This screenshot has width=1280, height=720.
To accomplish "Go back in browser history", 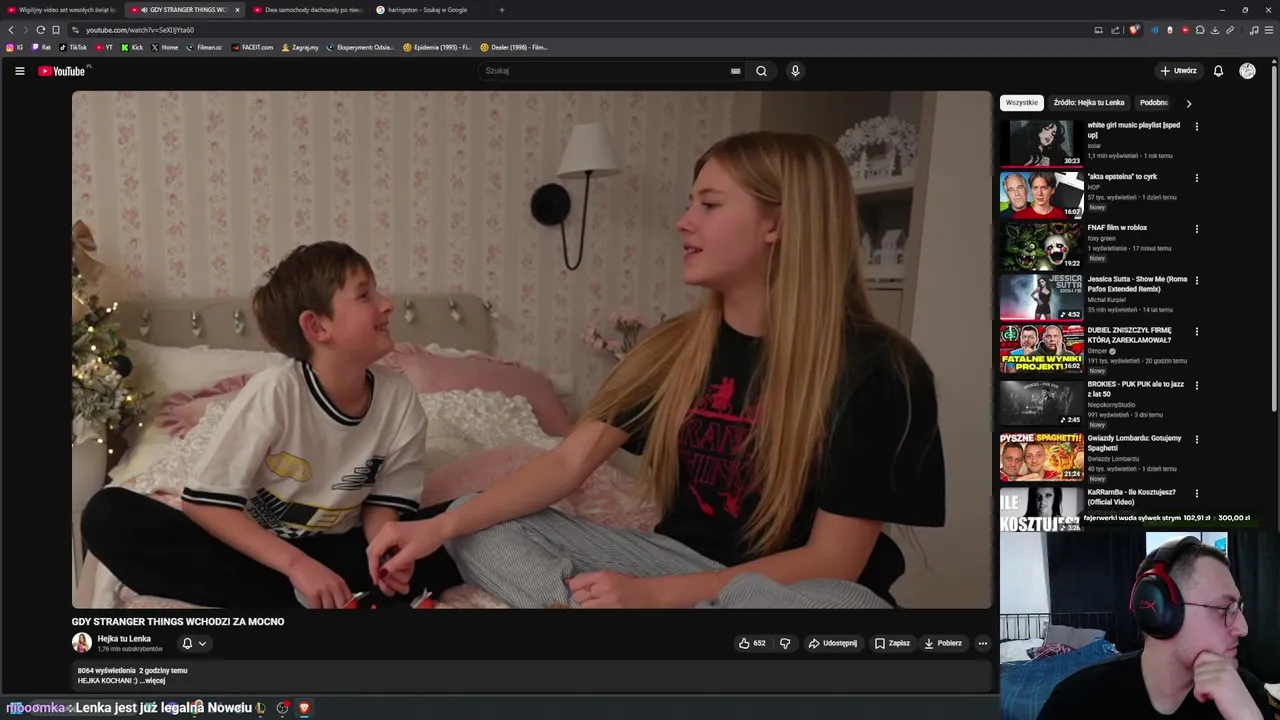I will point(11,30).
